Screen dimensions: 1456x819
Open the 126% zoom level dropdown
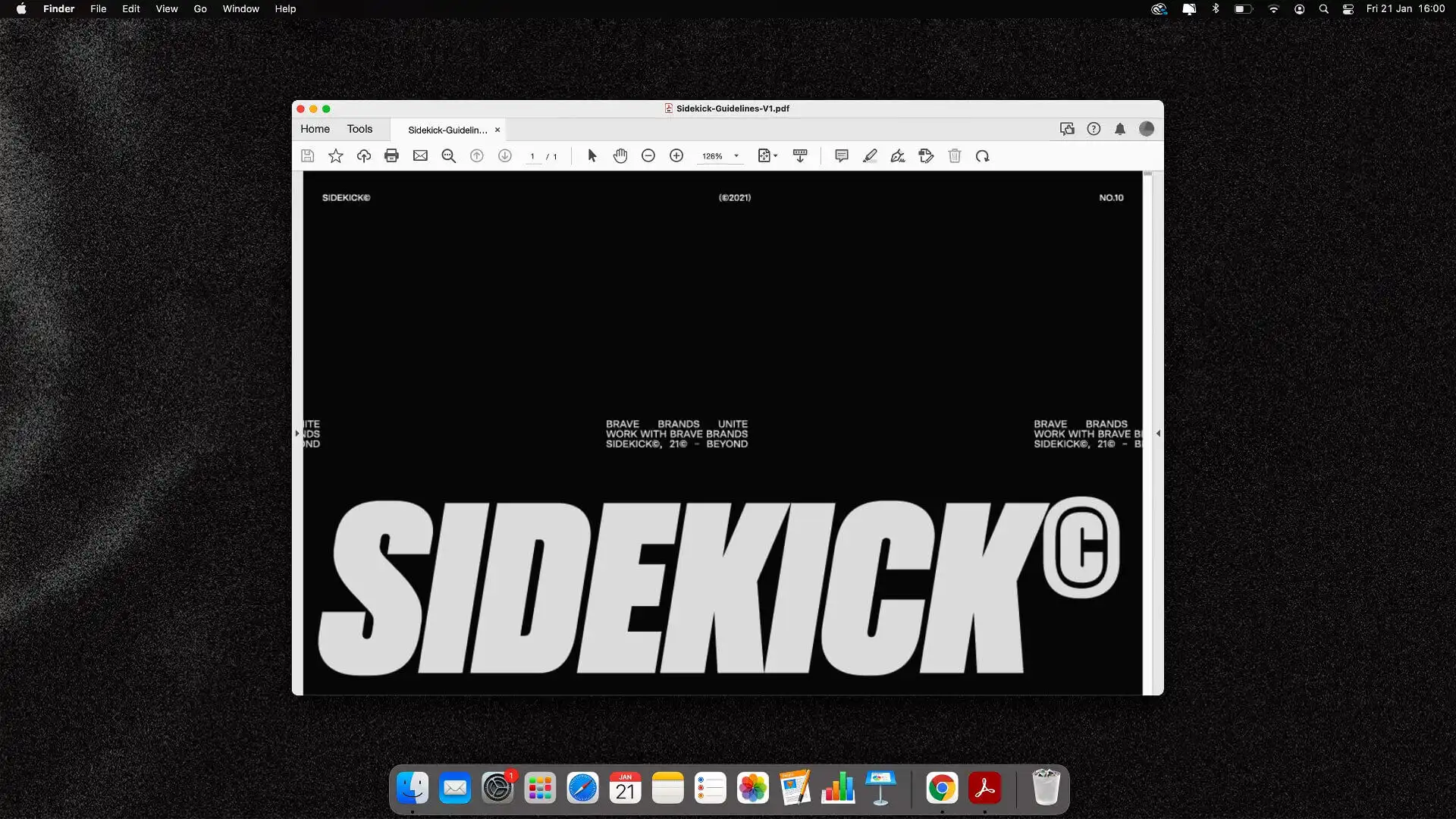coord(736,156)
